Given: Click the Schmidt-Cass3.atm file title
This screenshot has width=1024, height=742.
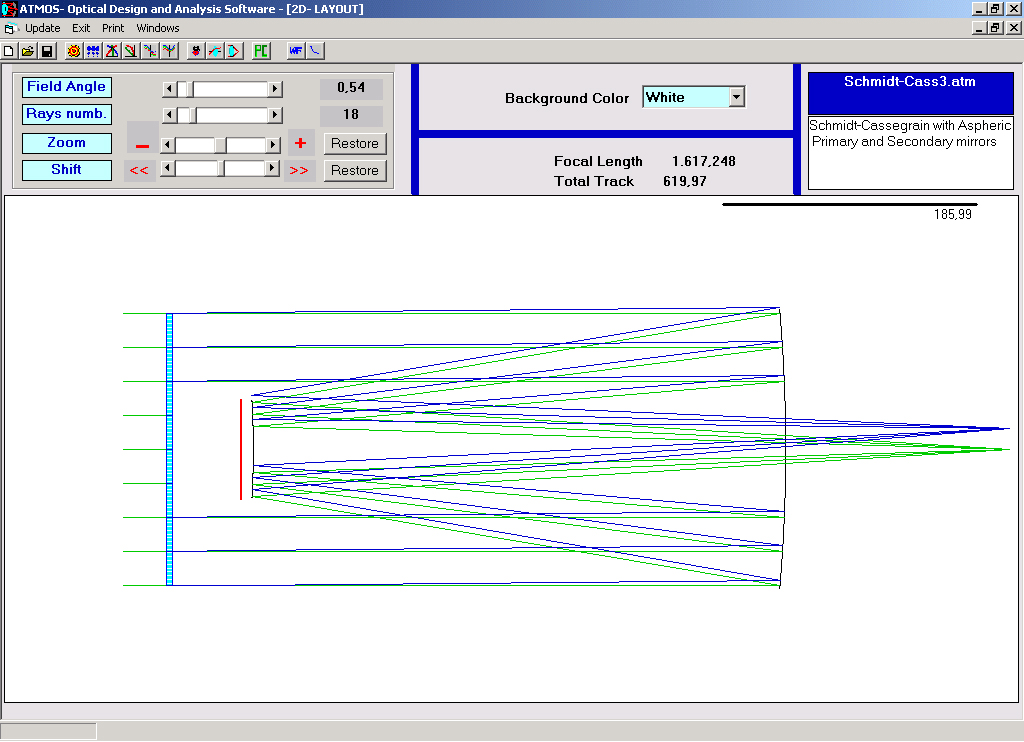Looking at the screenshot, I should [910, 82].
